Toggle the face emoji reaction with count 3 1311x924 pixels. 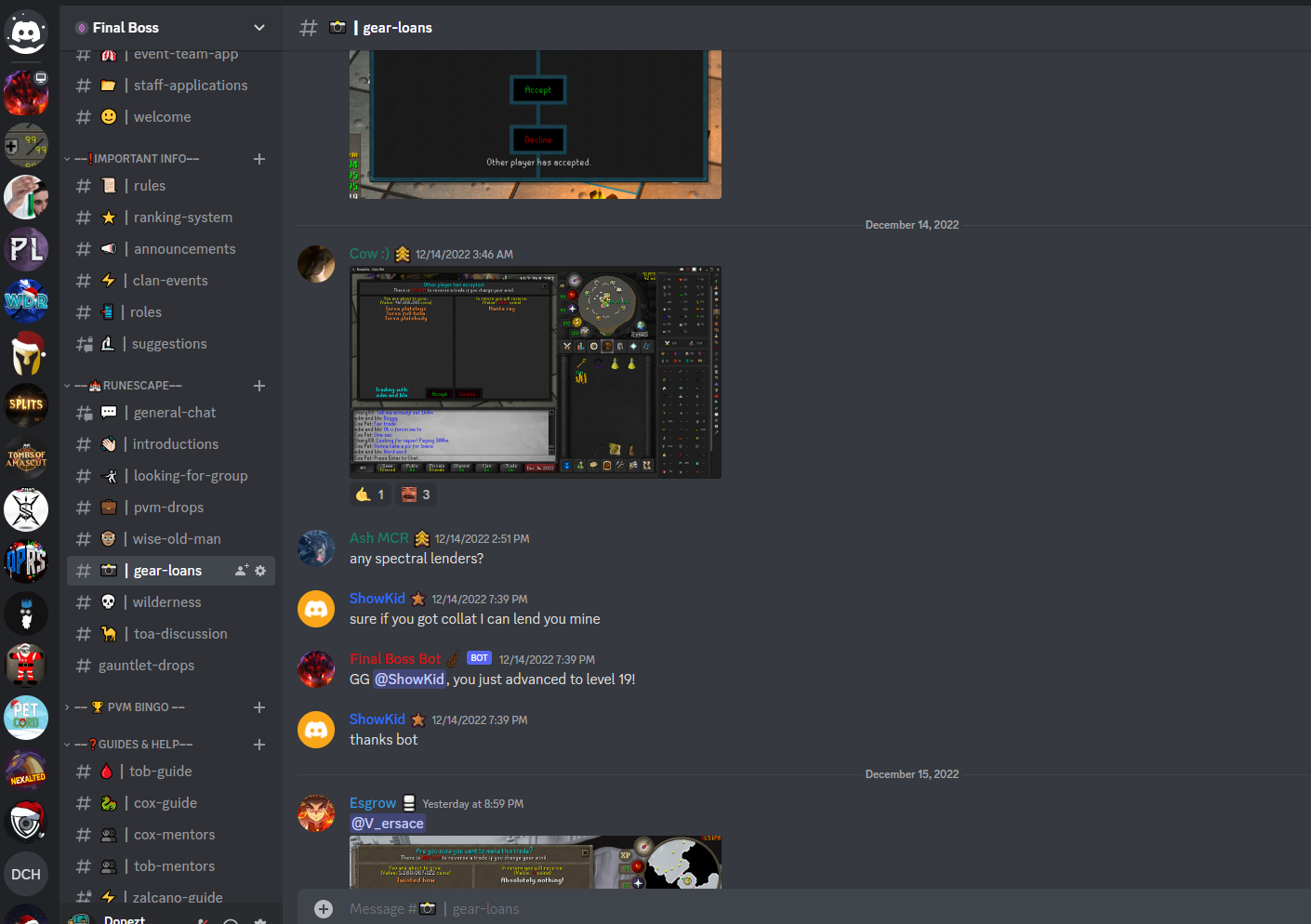pyautogui.click(x=416, y=495)
